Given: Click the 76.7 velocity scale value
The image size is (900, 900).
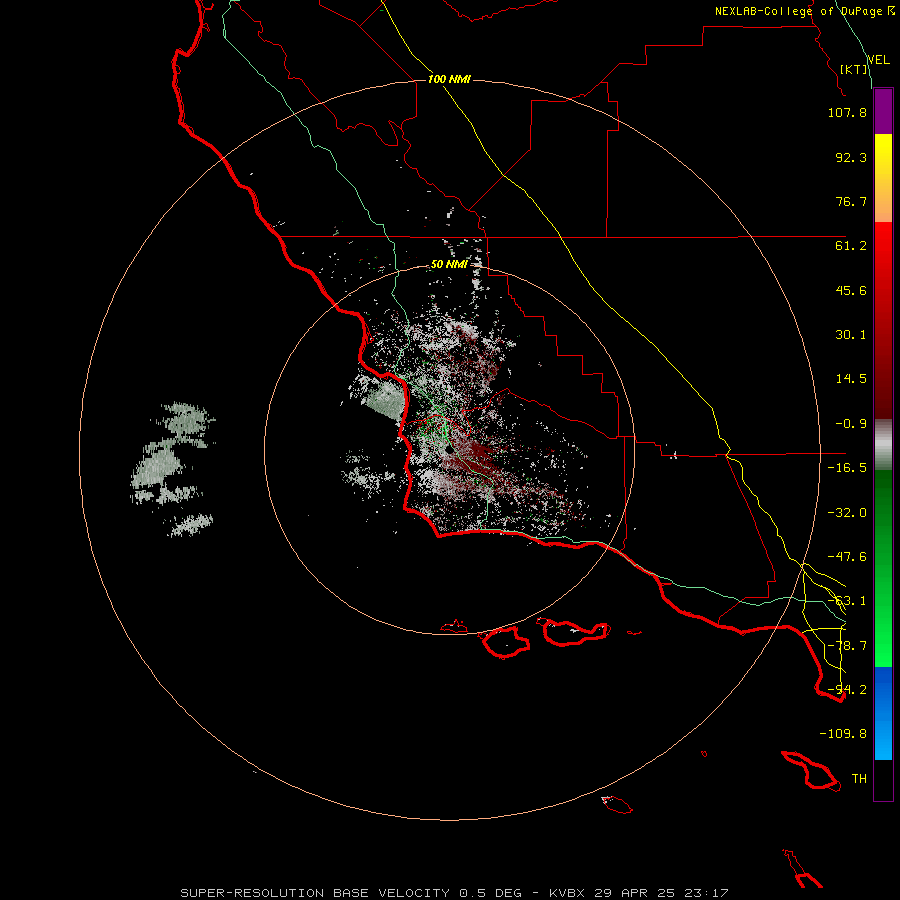Looking at the screenshot, I should [x=851, y=201].
